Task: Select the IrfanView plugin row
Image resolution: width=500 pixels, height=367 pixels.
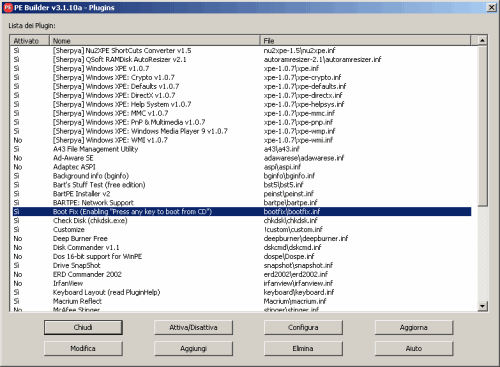Action: click(242, 284)
